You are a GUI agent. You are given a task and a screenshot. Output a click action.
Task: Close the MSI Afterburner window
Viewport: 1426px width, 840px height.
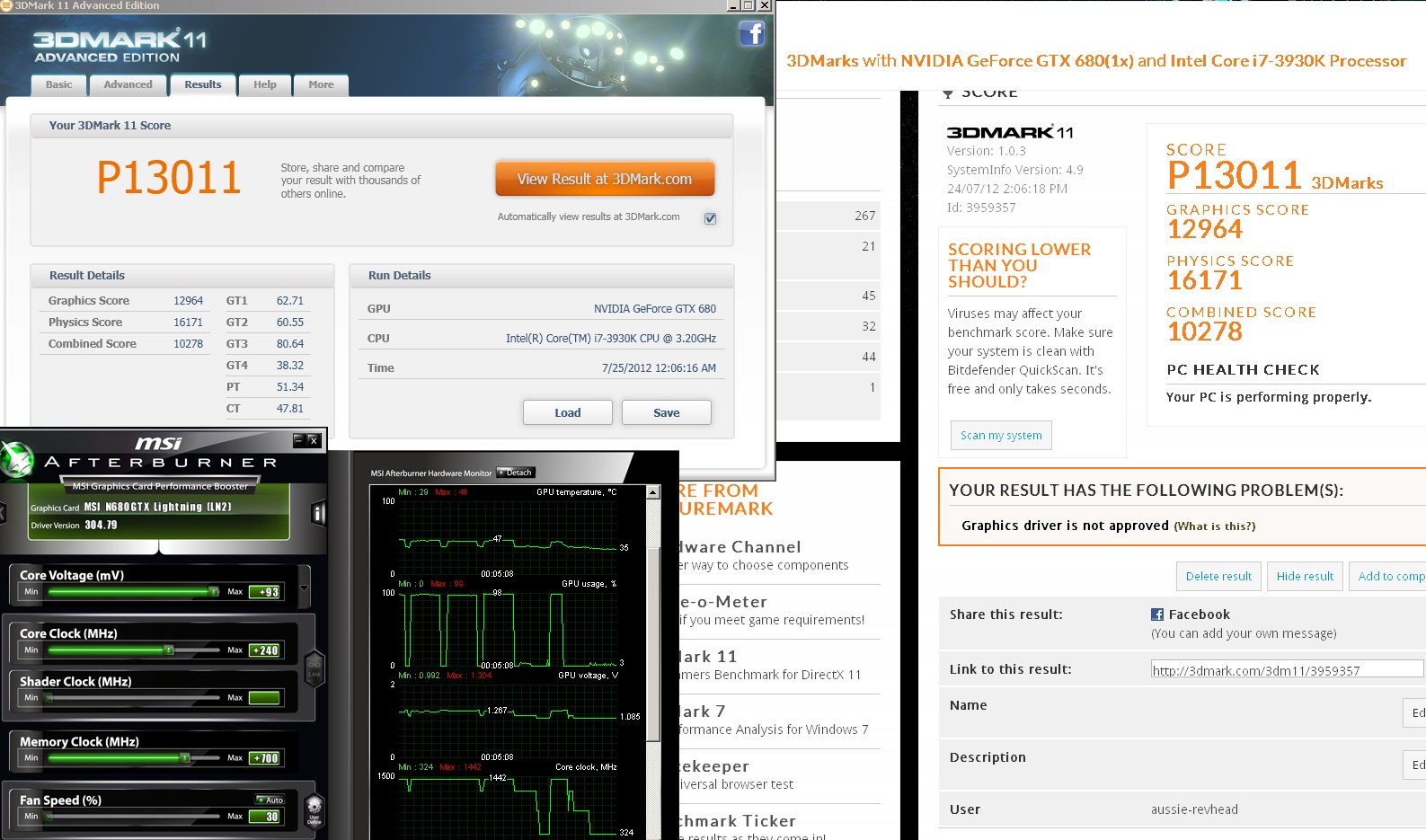click(x=313, y=440)
